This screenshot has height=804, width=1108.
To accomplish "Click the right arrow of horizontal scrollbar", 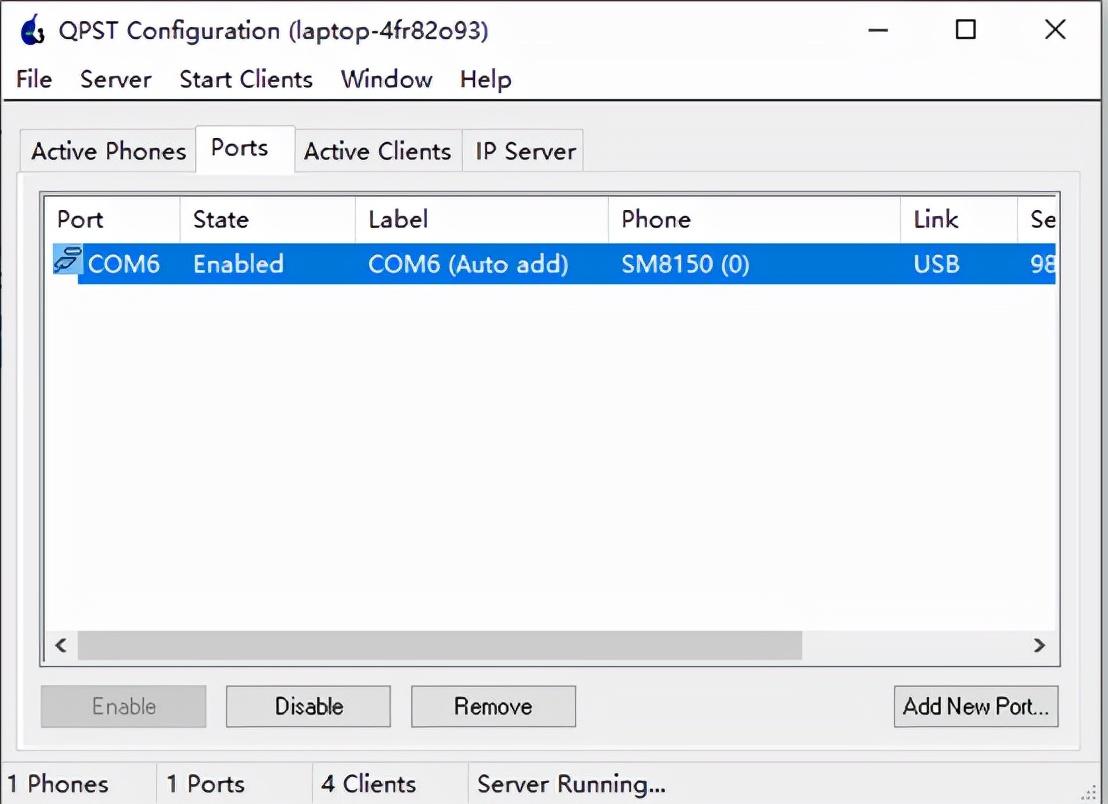I will click(x=1039, y=645).
